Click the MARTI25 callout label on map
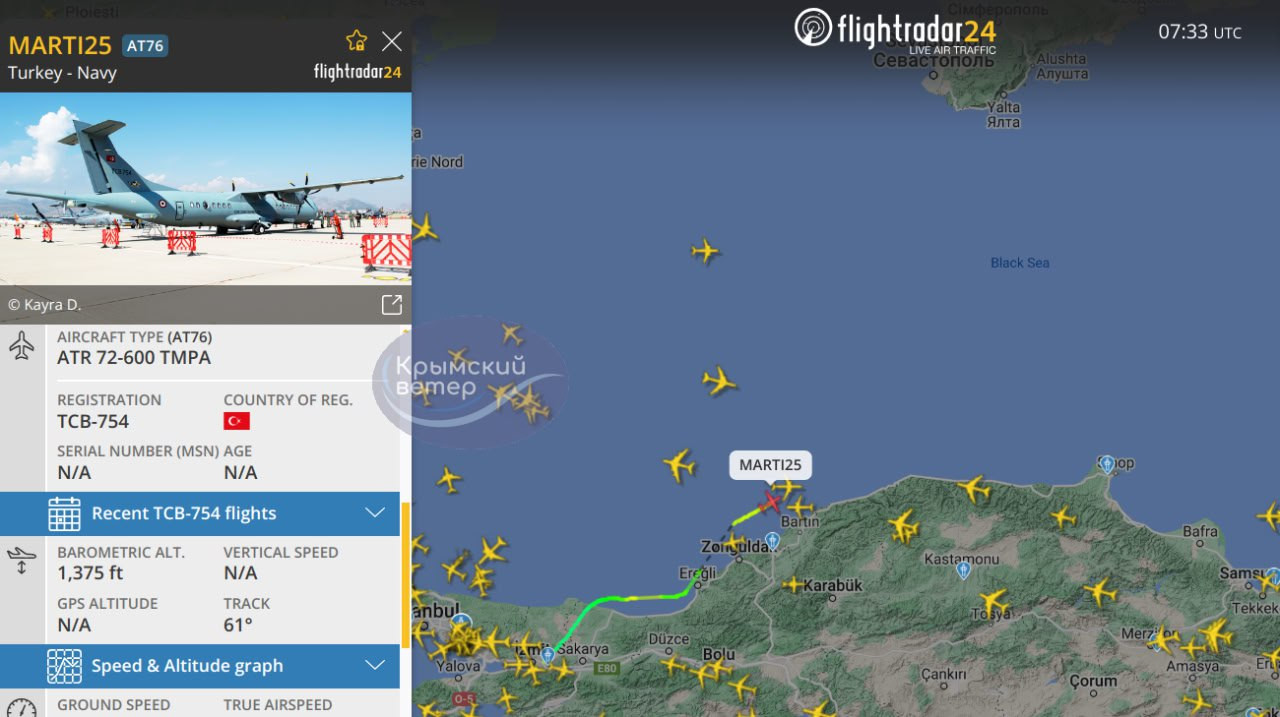This screenshot has height=717, width=1280. coord(770,465)
